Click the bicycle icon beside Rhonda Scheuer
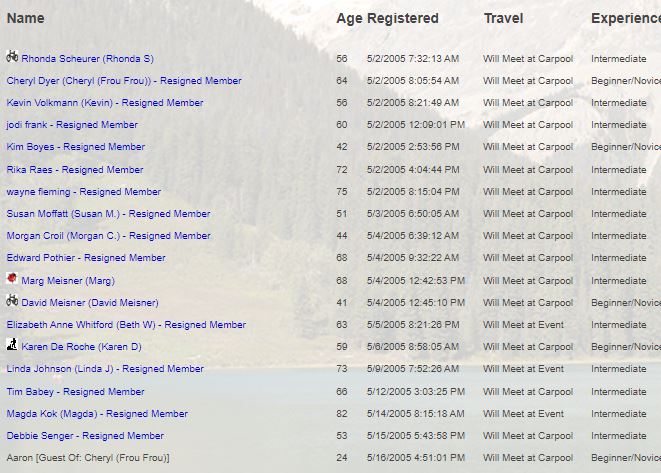This screenshot has height=473, width=661. click(12, 57)
